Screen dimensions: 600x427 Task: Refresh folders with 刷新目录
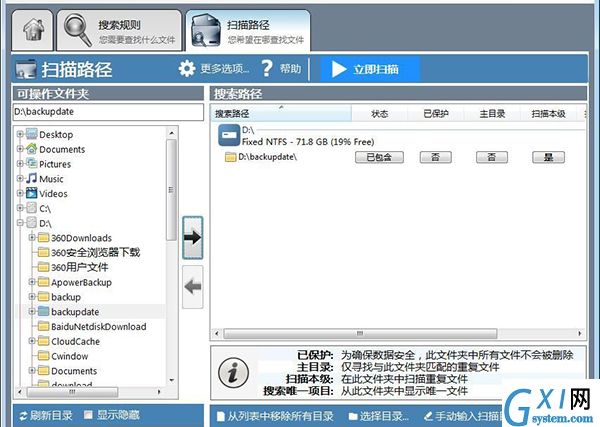click(x=46, y=415)
